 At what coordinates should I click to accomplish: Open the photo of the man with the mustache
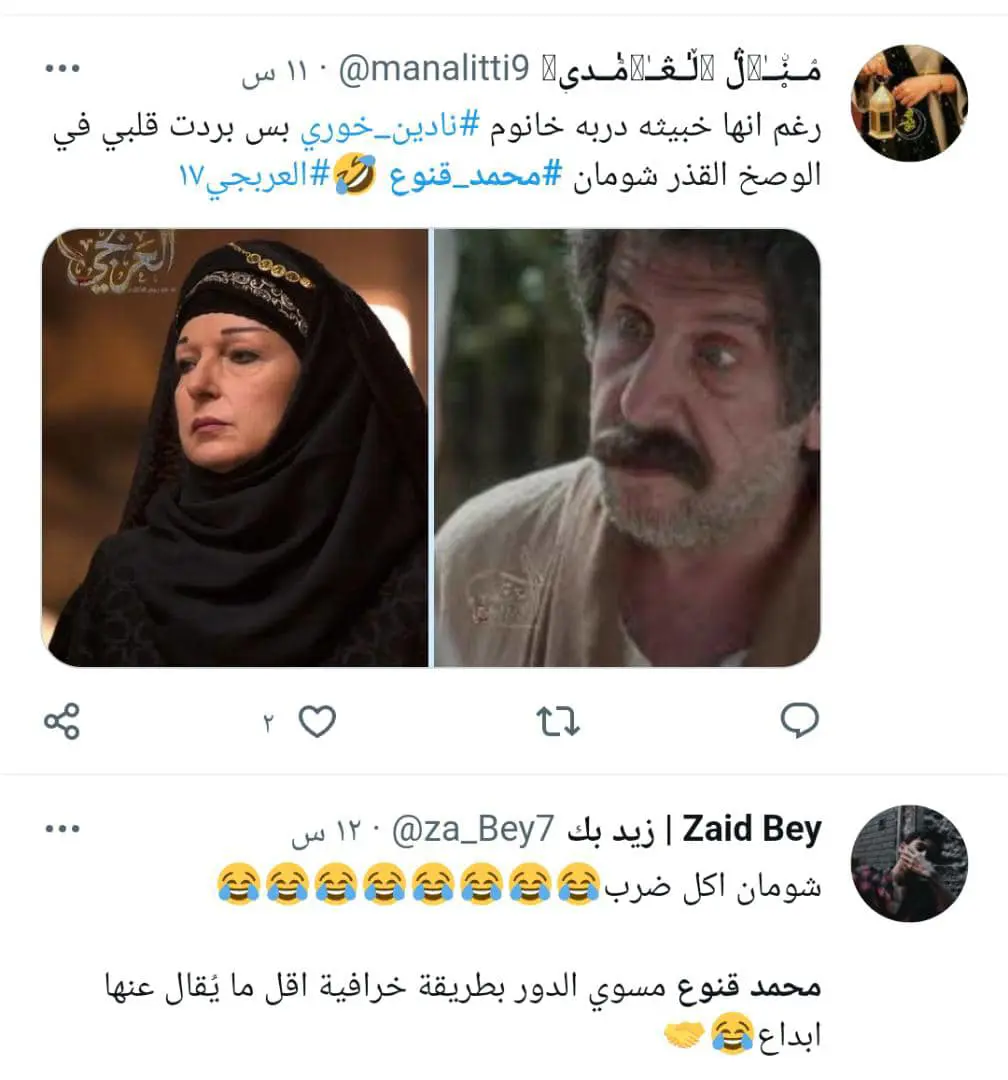click(627, 448)
